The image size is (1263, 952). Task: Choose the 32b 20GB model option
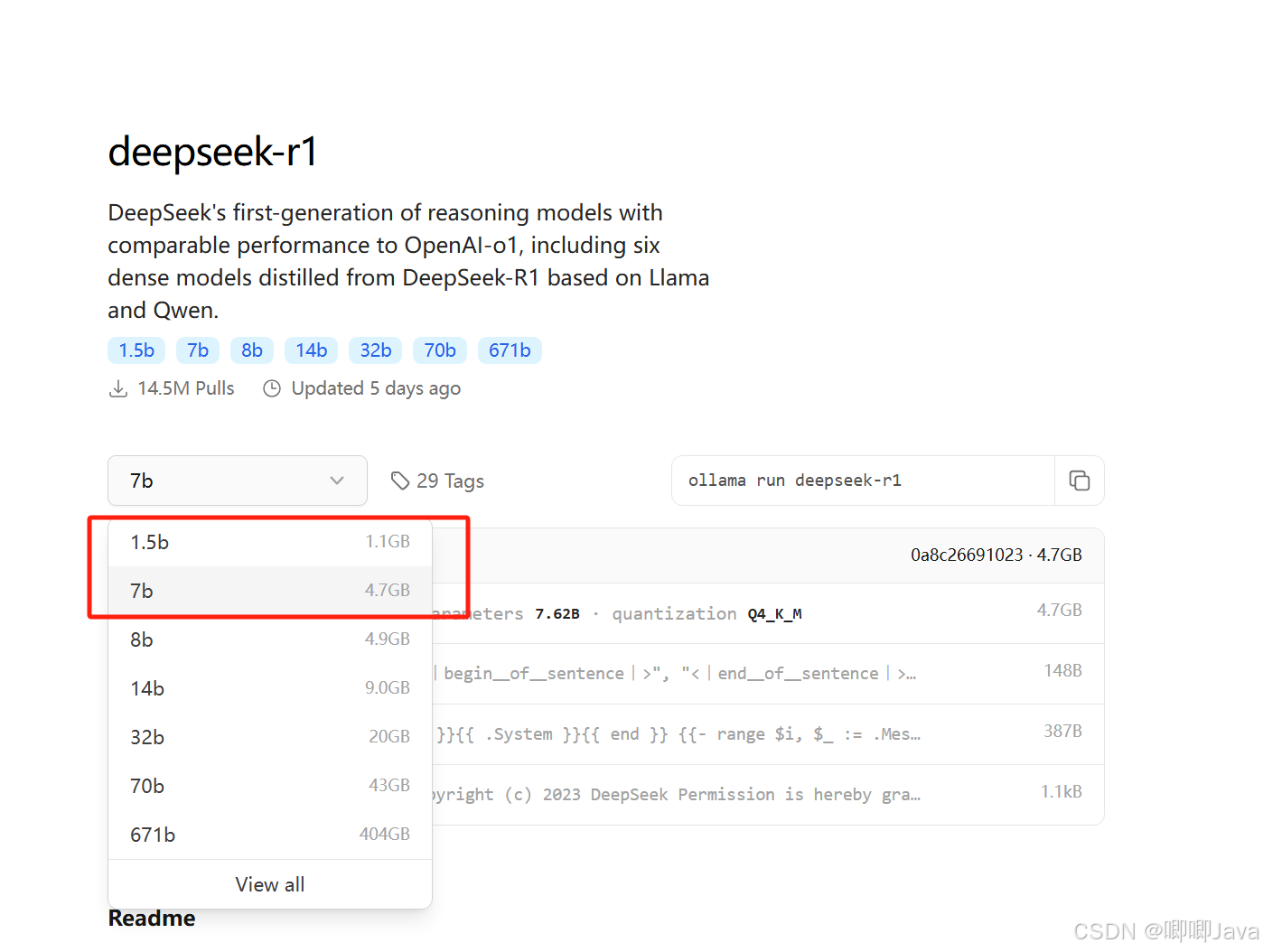(x=270, y=737)
